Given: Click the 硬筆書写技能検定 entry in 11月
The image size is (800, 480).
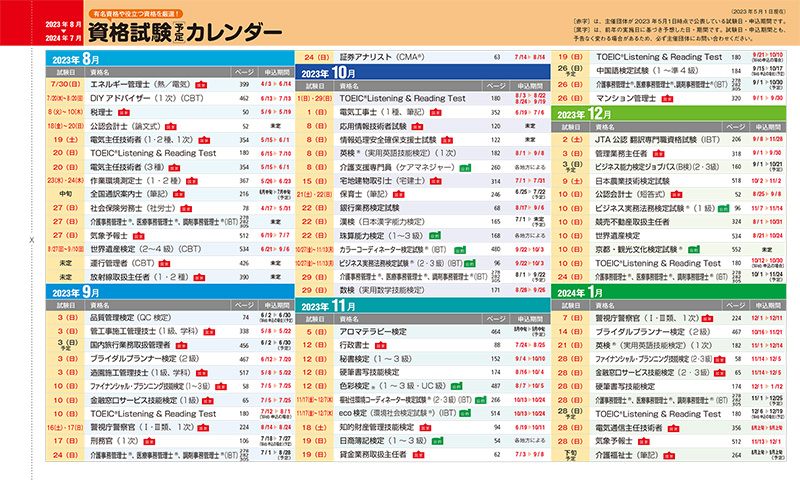Looking at the screenshot, I should coord(369,373).
